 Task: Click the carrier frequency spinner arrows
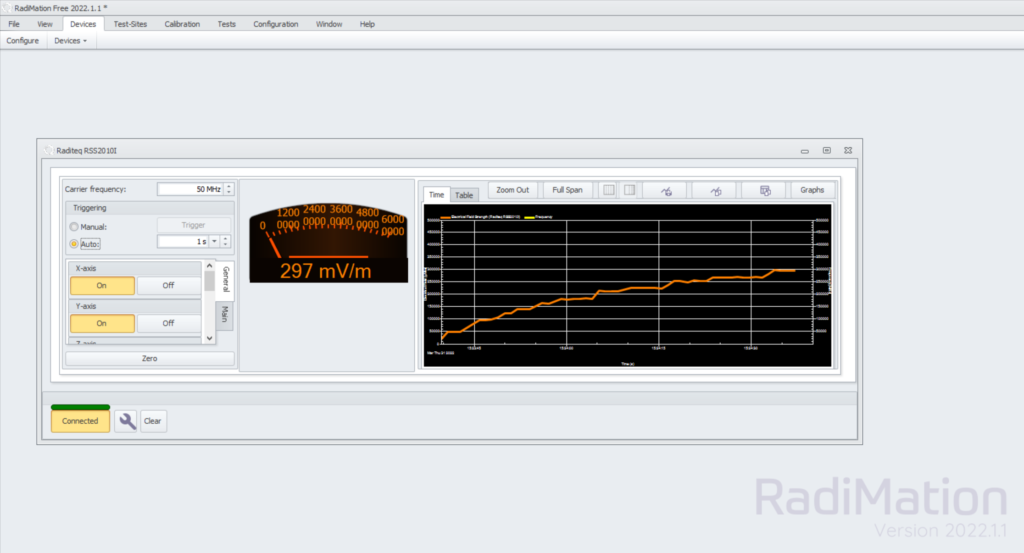pyautogui.click(x=228, y=189)
